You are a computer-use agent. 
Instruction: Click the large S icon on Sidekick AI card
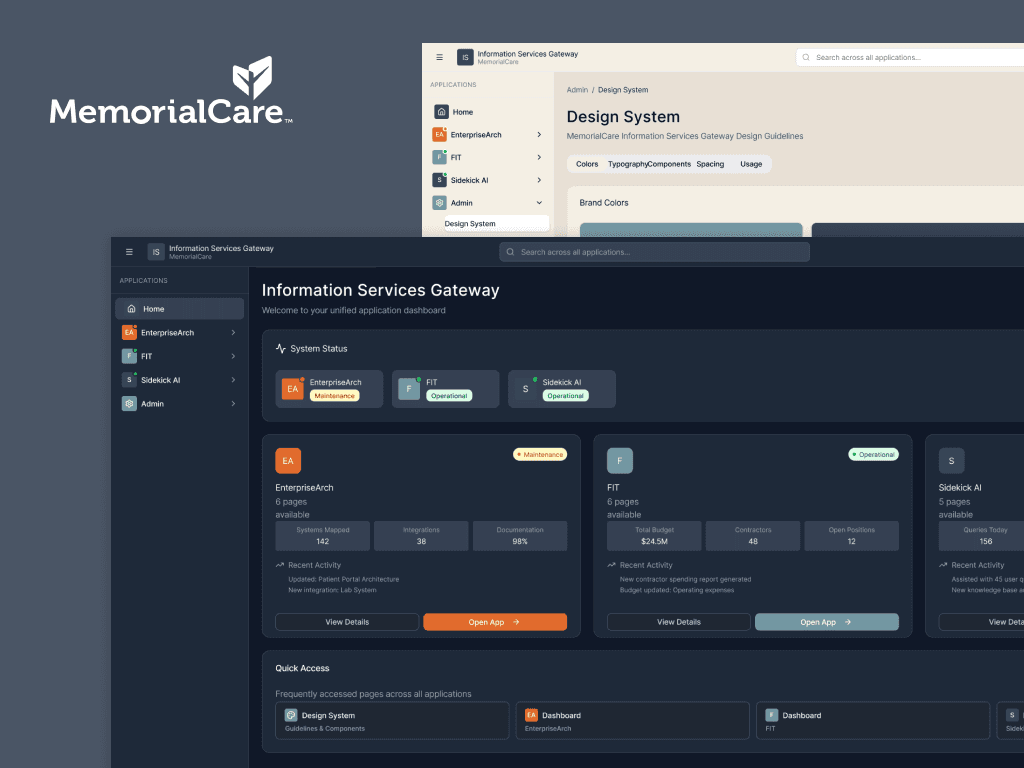point(952,461)
